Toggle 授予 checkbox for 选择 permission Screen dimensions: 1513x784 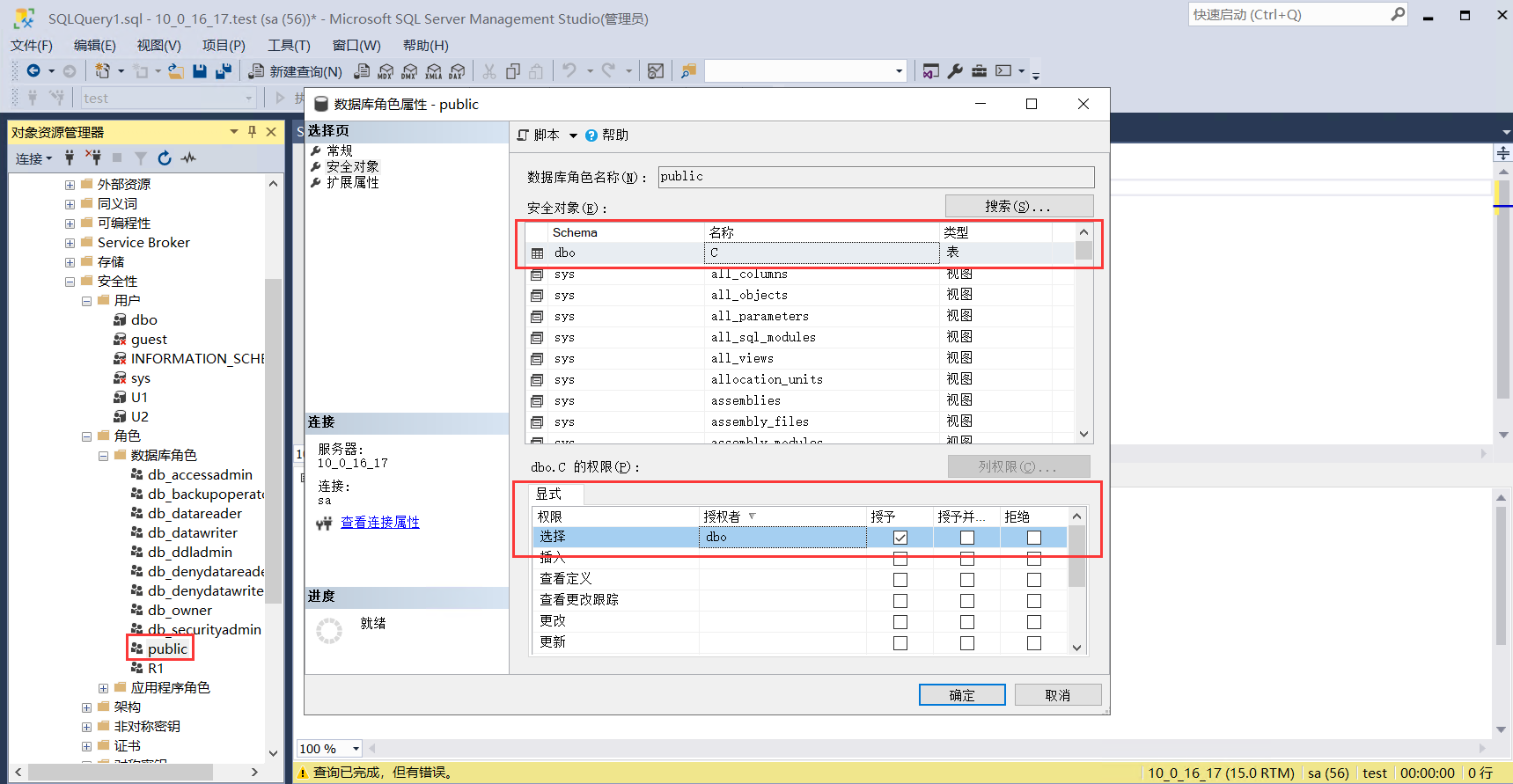click(x=900, y=538)
